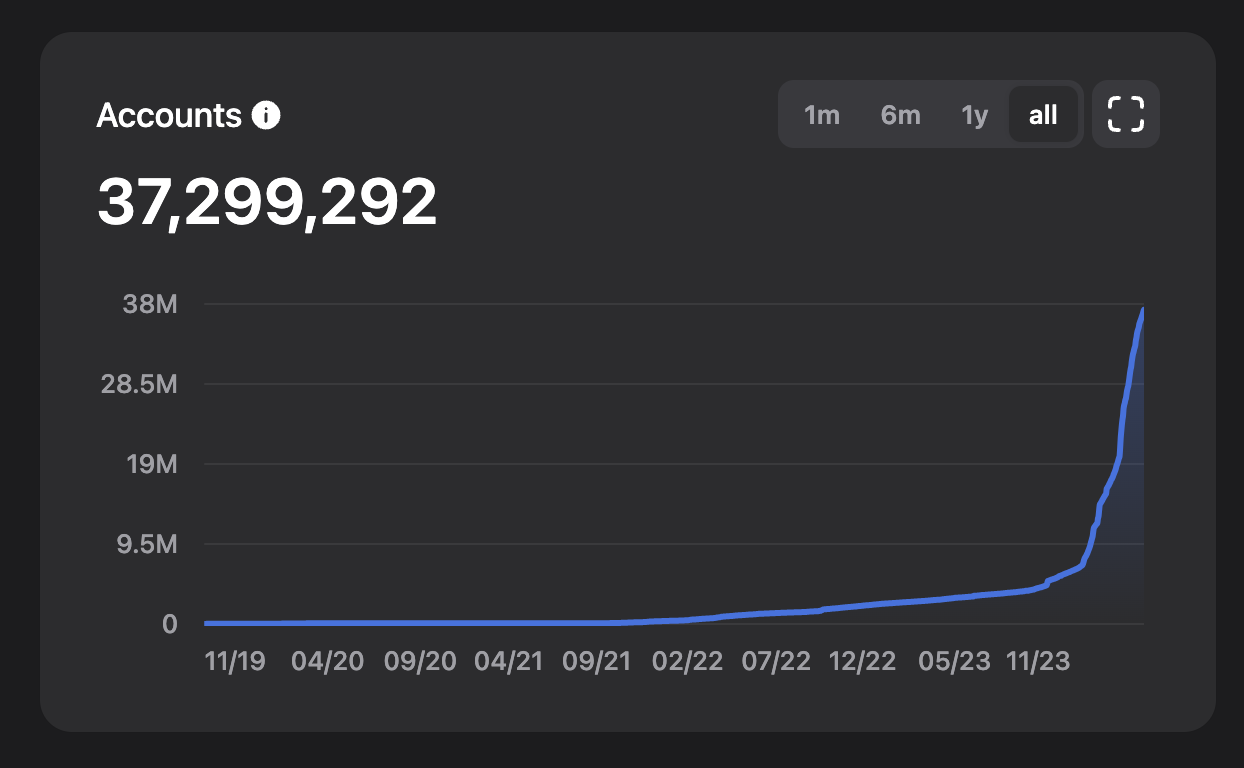Click the 38M y-axis label
This screenshot has width=1244, height=768.
pos(150,304)
